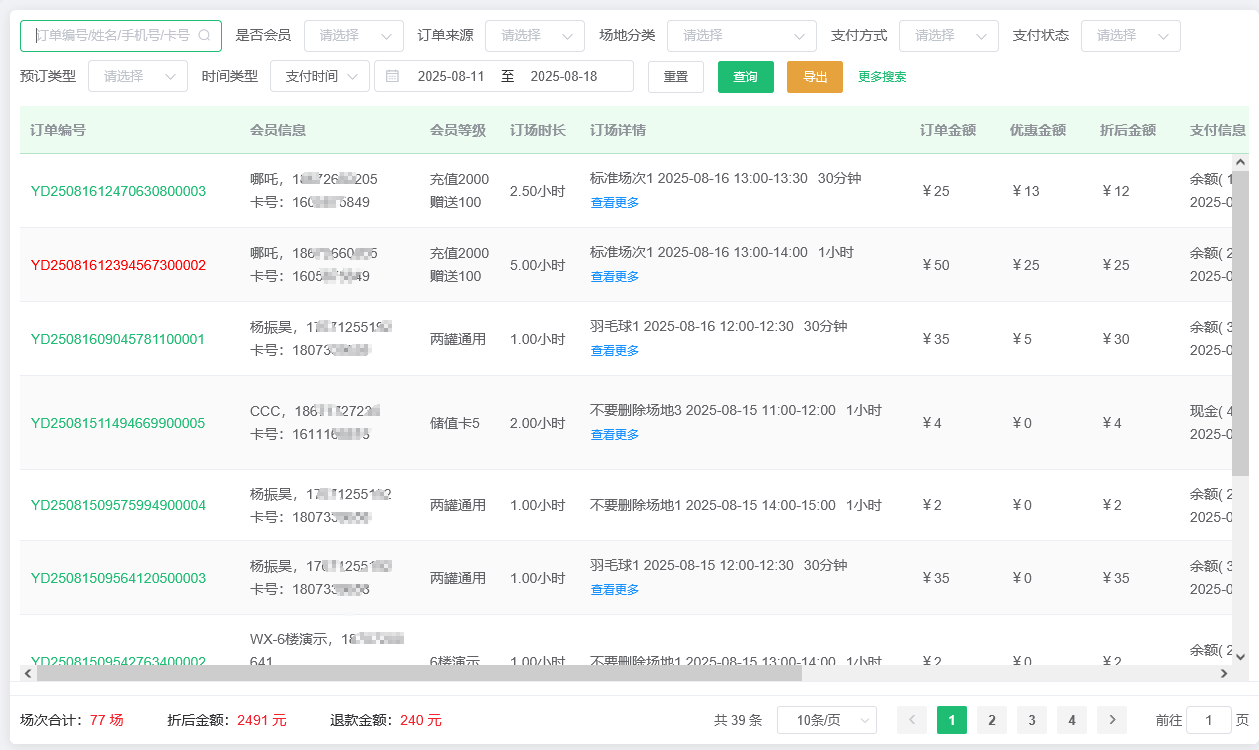Change the 10条/页 page size dropdown
Image resolution: width=1259 pixels, height=750 pixels.
[x=826, y=720]
